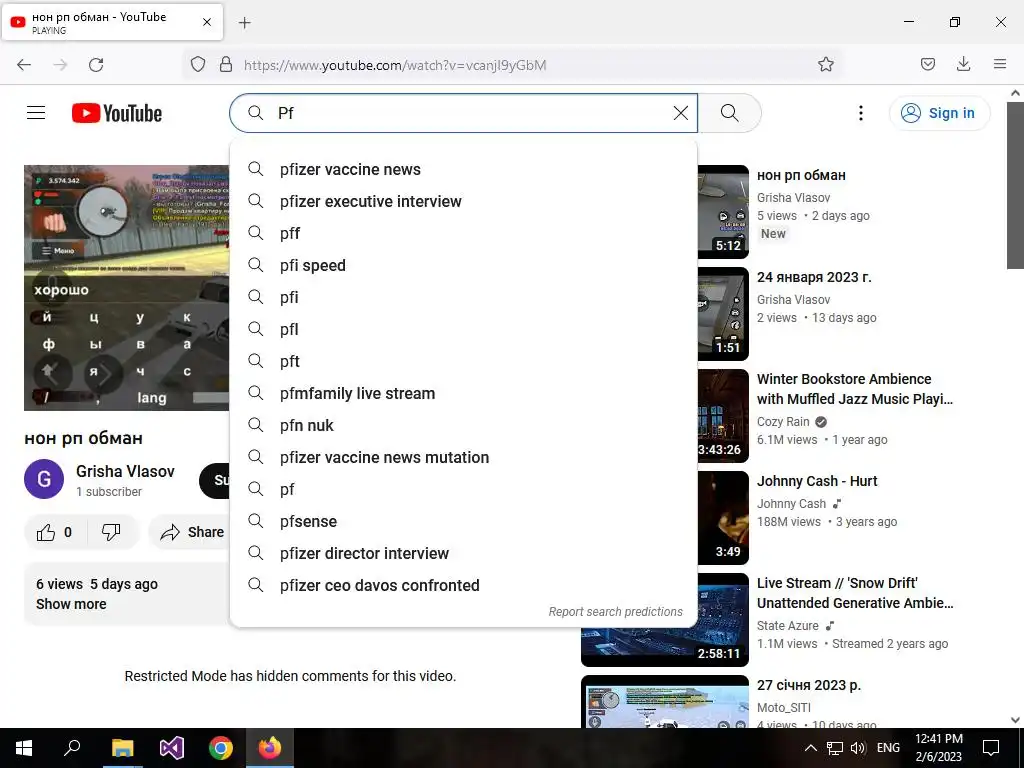Select suggestion pfizer vaccine news
1024x768 pixels.
point(464,169)
